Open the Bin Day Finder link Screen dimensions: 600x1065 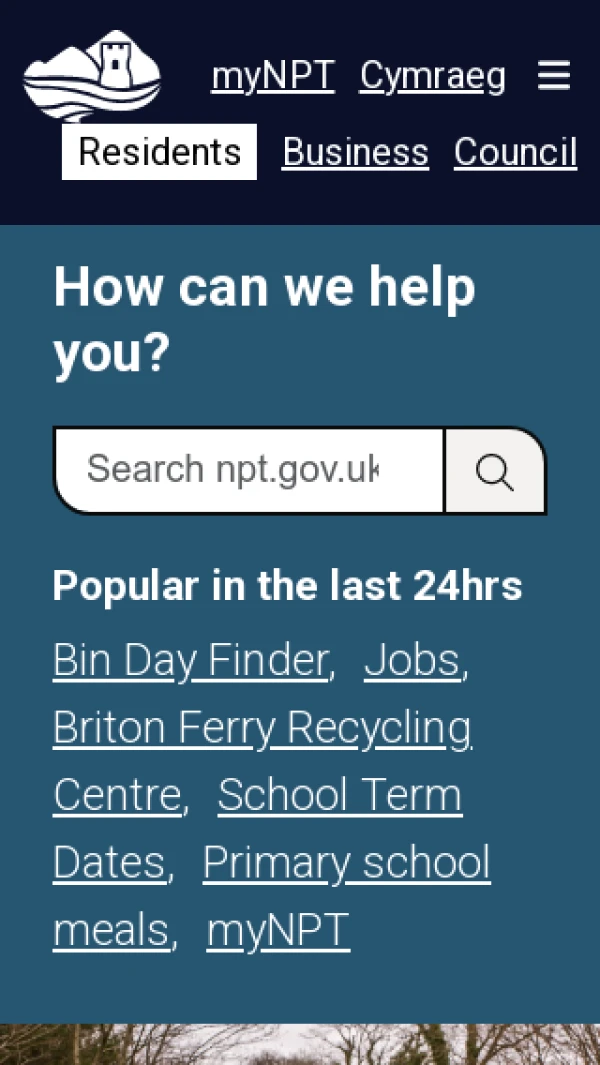pyautogui.click(x=190, y=660)
